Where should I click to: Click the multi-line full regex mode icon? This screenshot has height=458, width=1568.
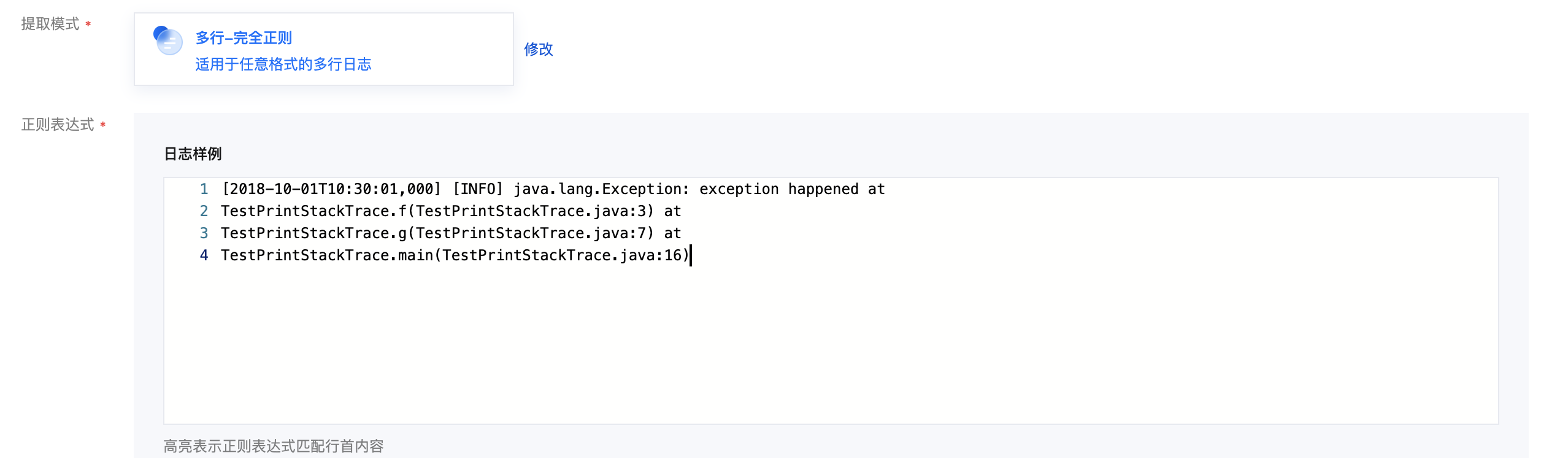coord(167,41)
